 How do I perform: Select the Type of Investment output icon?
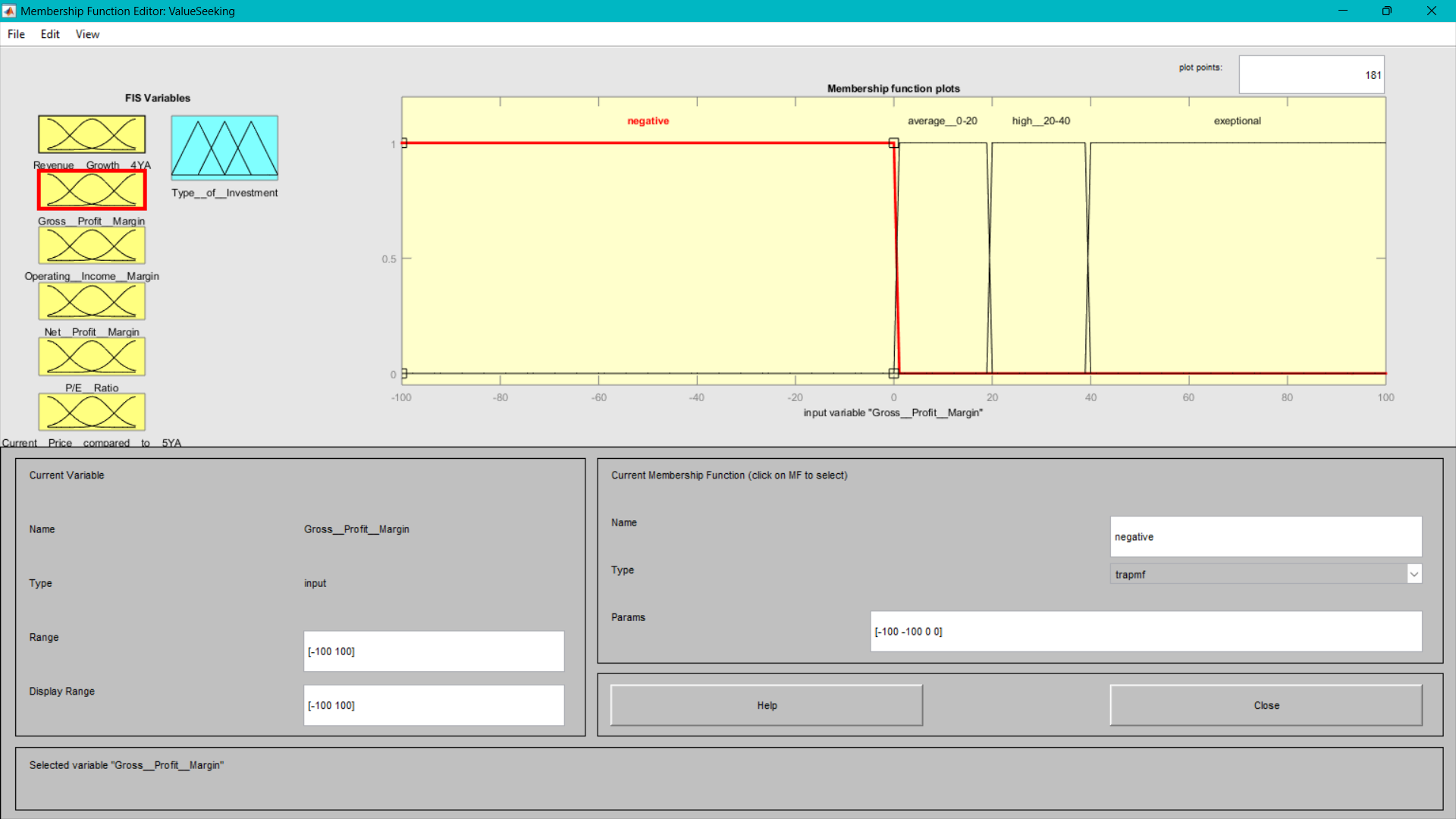click(224, 147)
